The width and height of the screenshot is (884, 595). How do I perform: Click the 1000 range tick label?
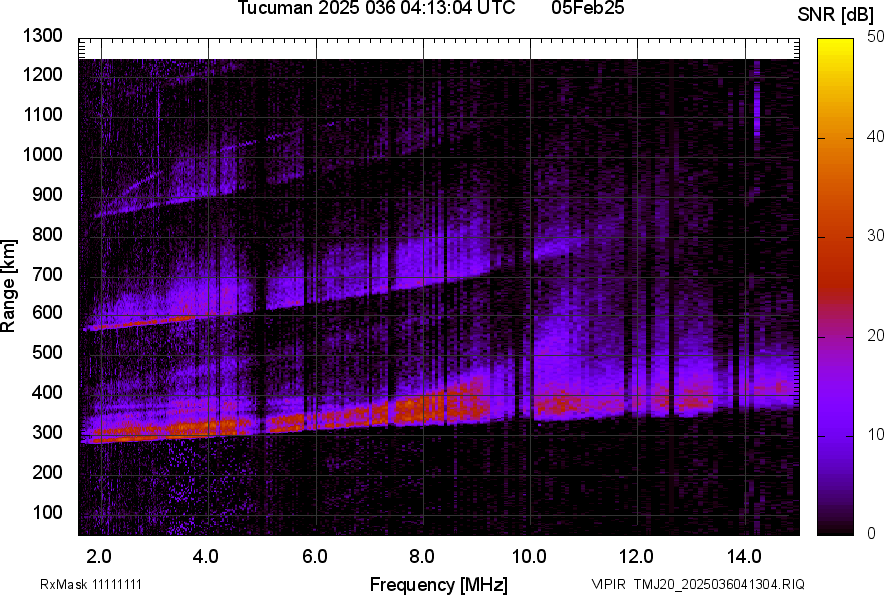click(x=43, y=155)
